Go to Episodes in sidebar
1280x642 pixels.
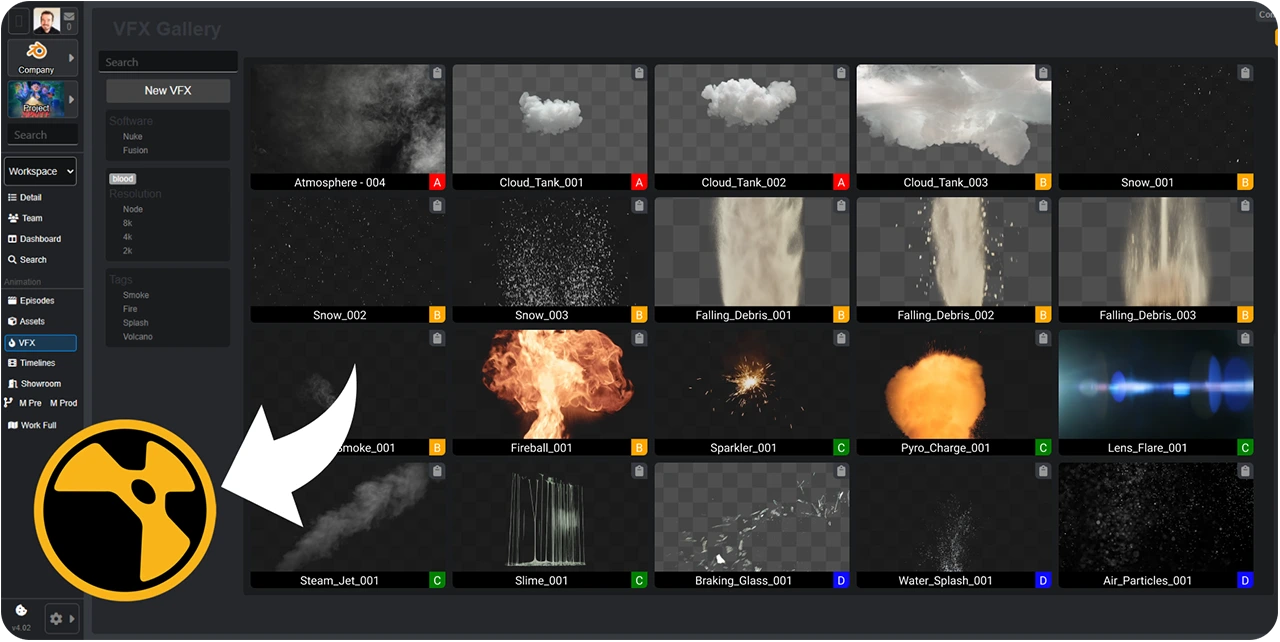tap(37, 300)
